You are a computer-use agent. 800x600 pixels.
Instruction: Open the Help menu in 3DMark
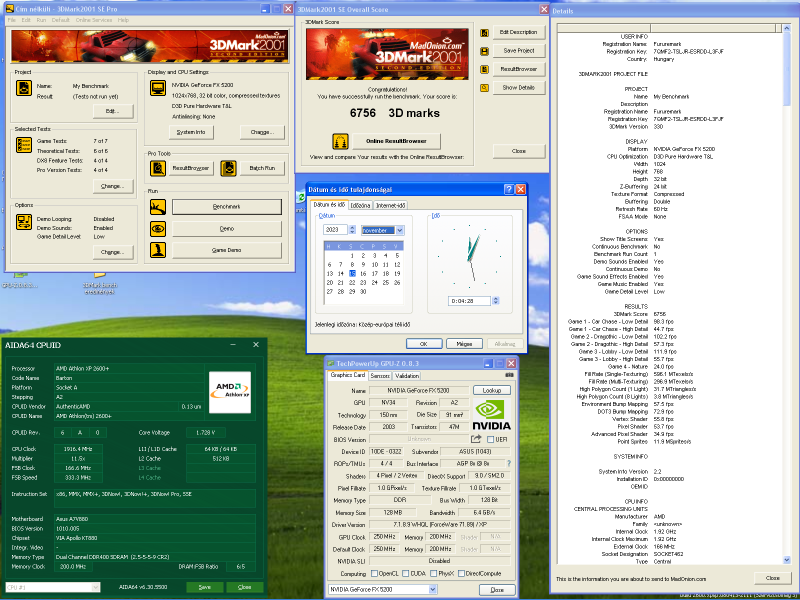123,20
